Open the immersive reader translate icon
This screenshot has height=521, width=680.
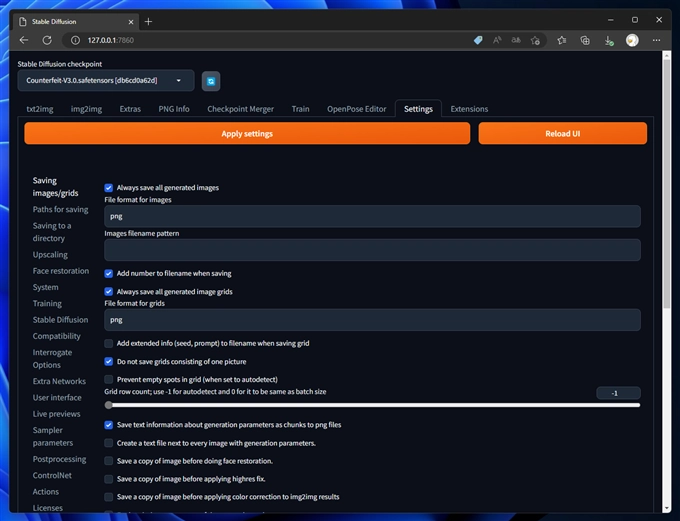click(x=516, y=40)
